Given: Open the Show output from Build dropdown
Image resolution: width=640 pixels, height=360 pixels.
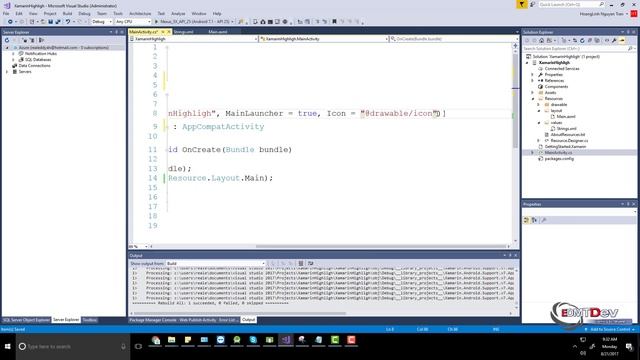Looking at the screenshot, I should click(216, 264).
